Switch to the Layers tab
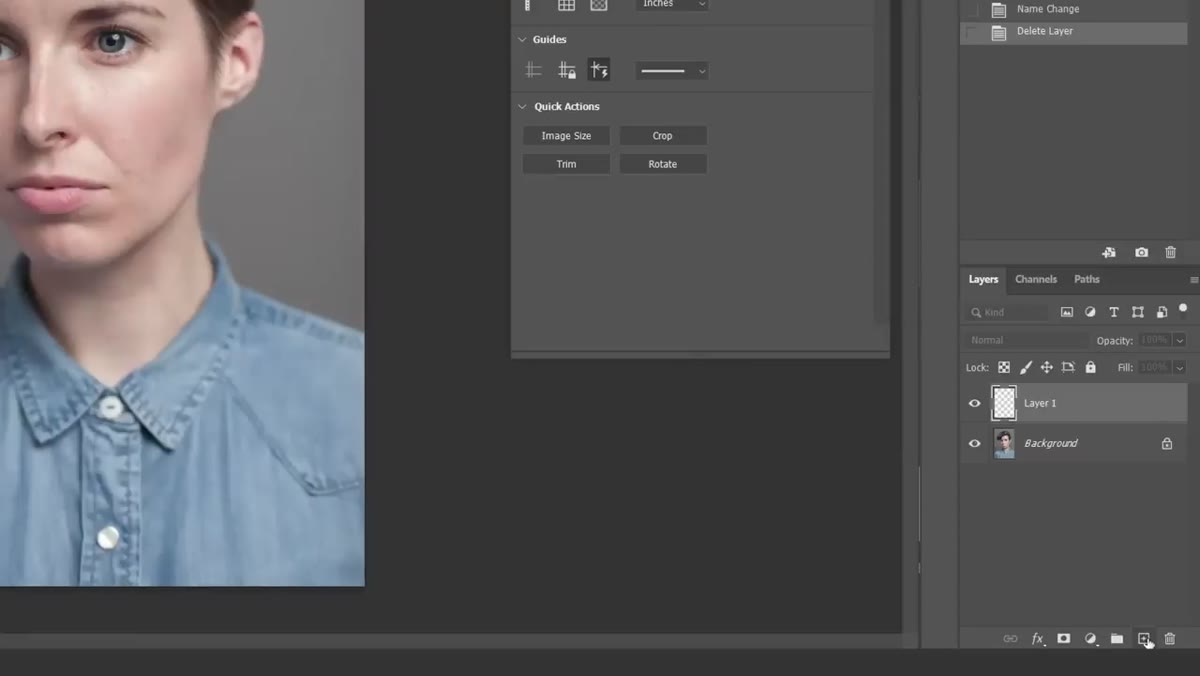 (983, 280)
